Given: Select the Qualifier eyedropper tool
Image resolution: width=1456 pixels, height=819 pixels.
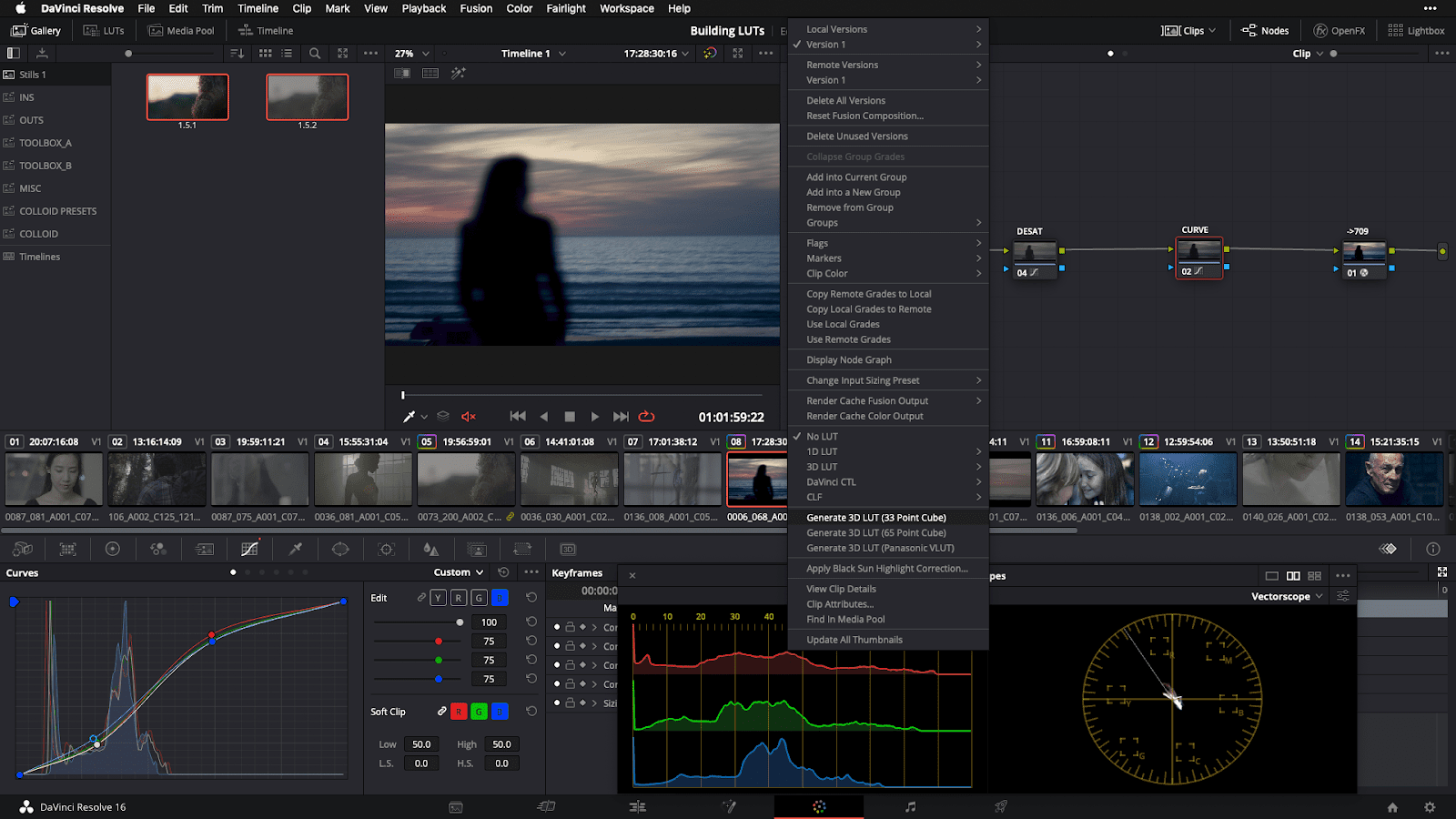Looking at the screenshot, I should pyautogui.click(x=293, y=549).
